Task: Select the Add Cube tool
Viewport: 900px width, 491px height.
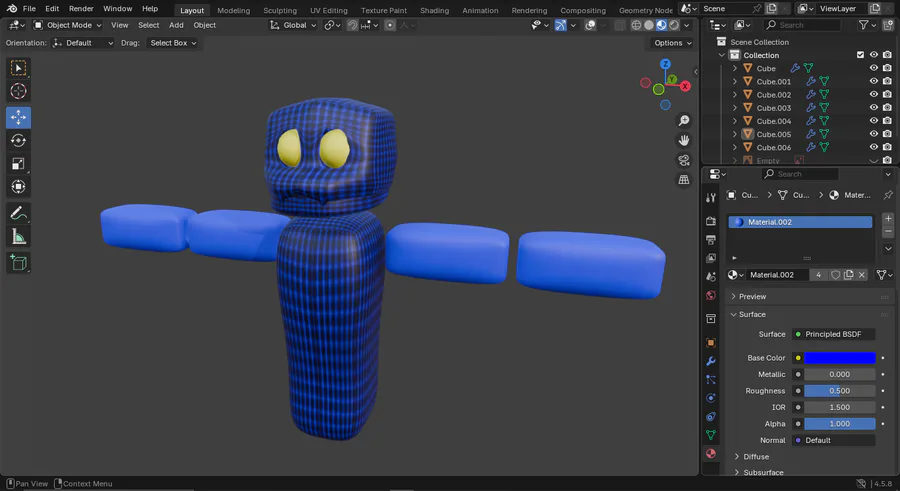Action: click(18, 263)
